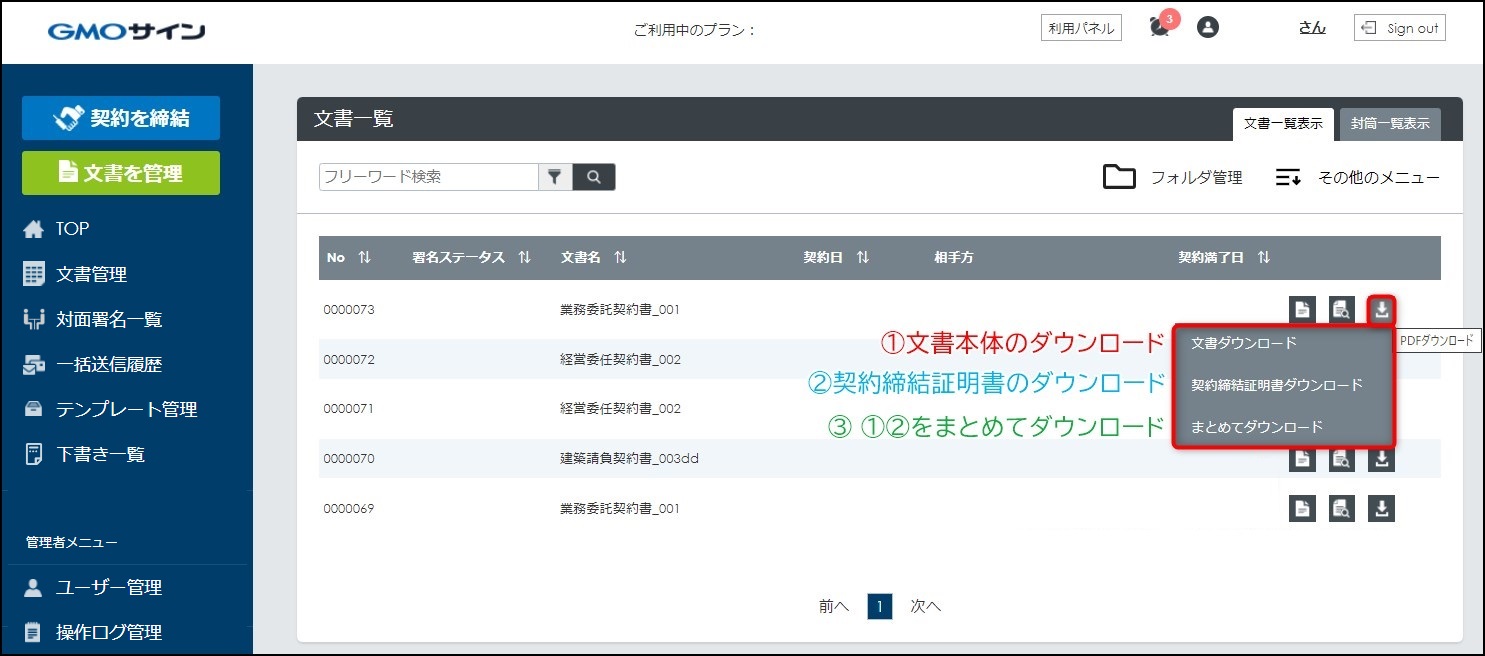Sort the list by No column
Screen dimensions: 1485x656
click(x=364, y=258)
